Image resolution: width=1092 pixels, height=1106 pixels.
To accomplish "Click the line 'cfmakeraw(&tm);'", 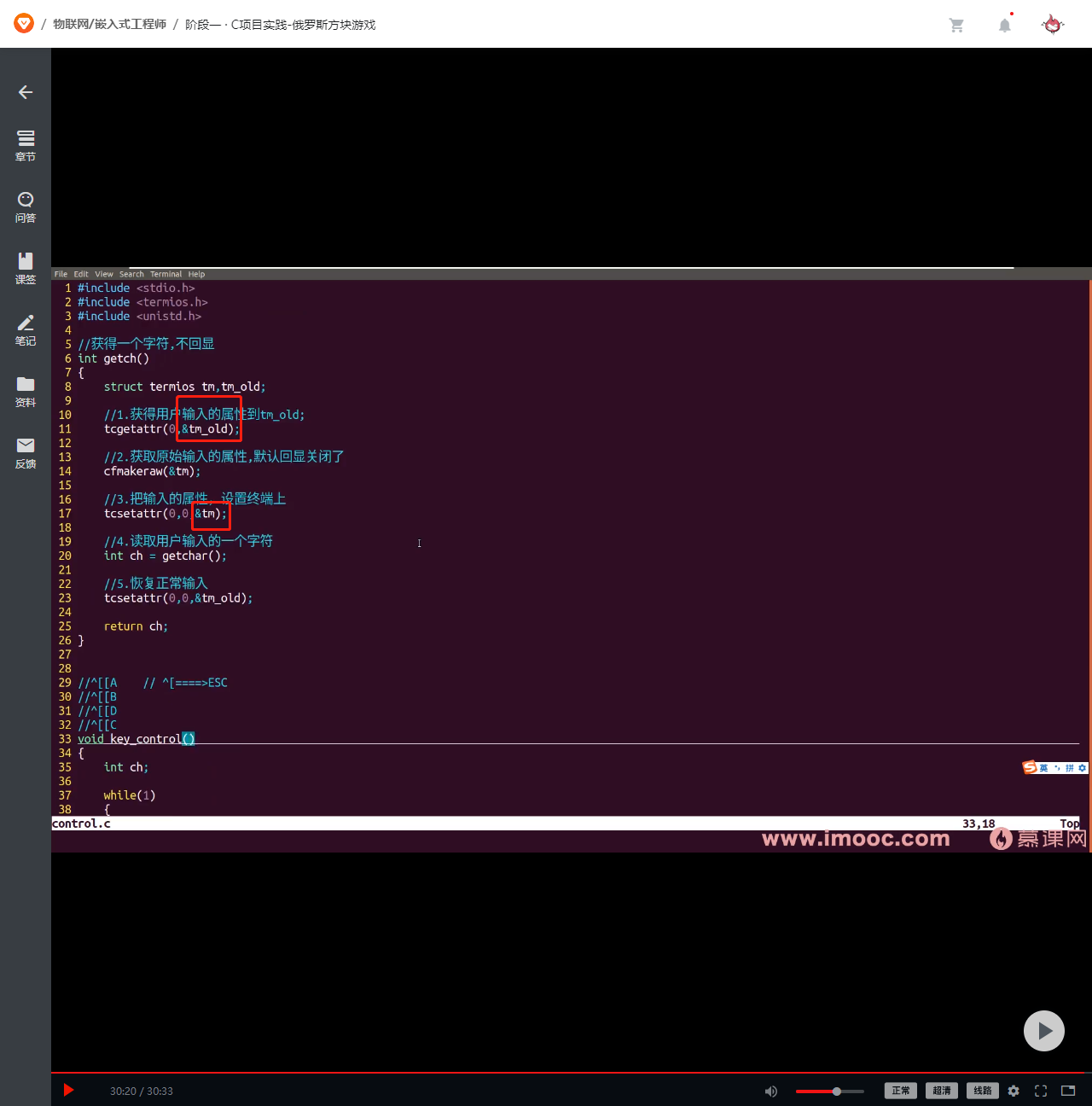I will coord(153,471).
